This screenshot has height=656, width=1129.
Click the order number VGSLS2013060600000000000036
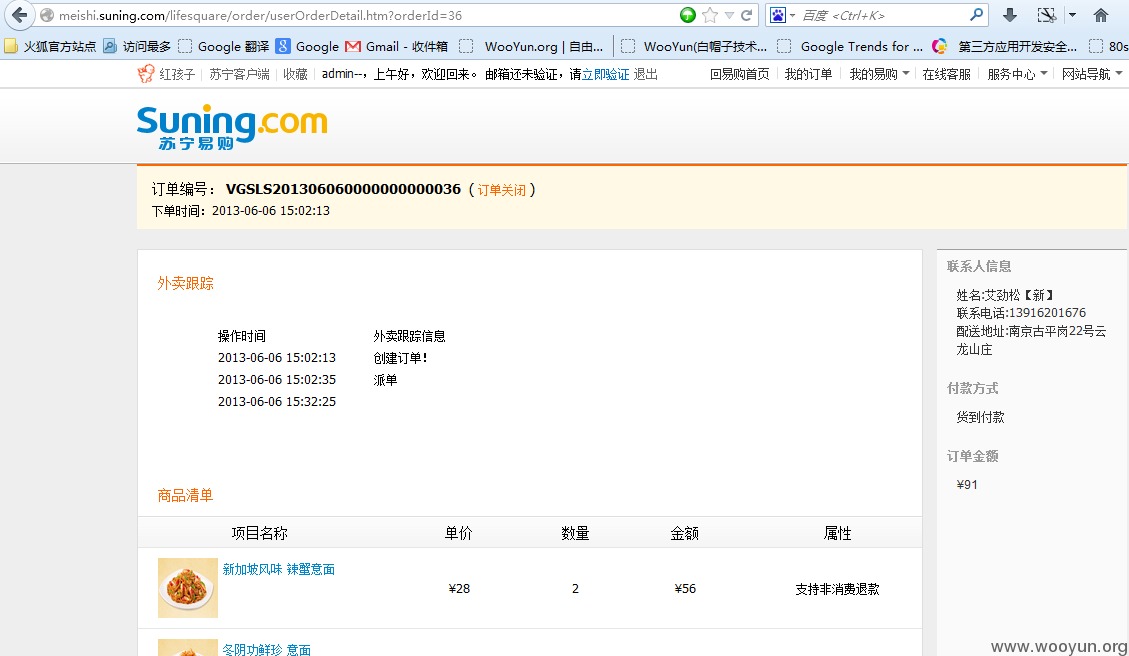point(343,189)
